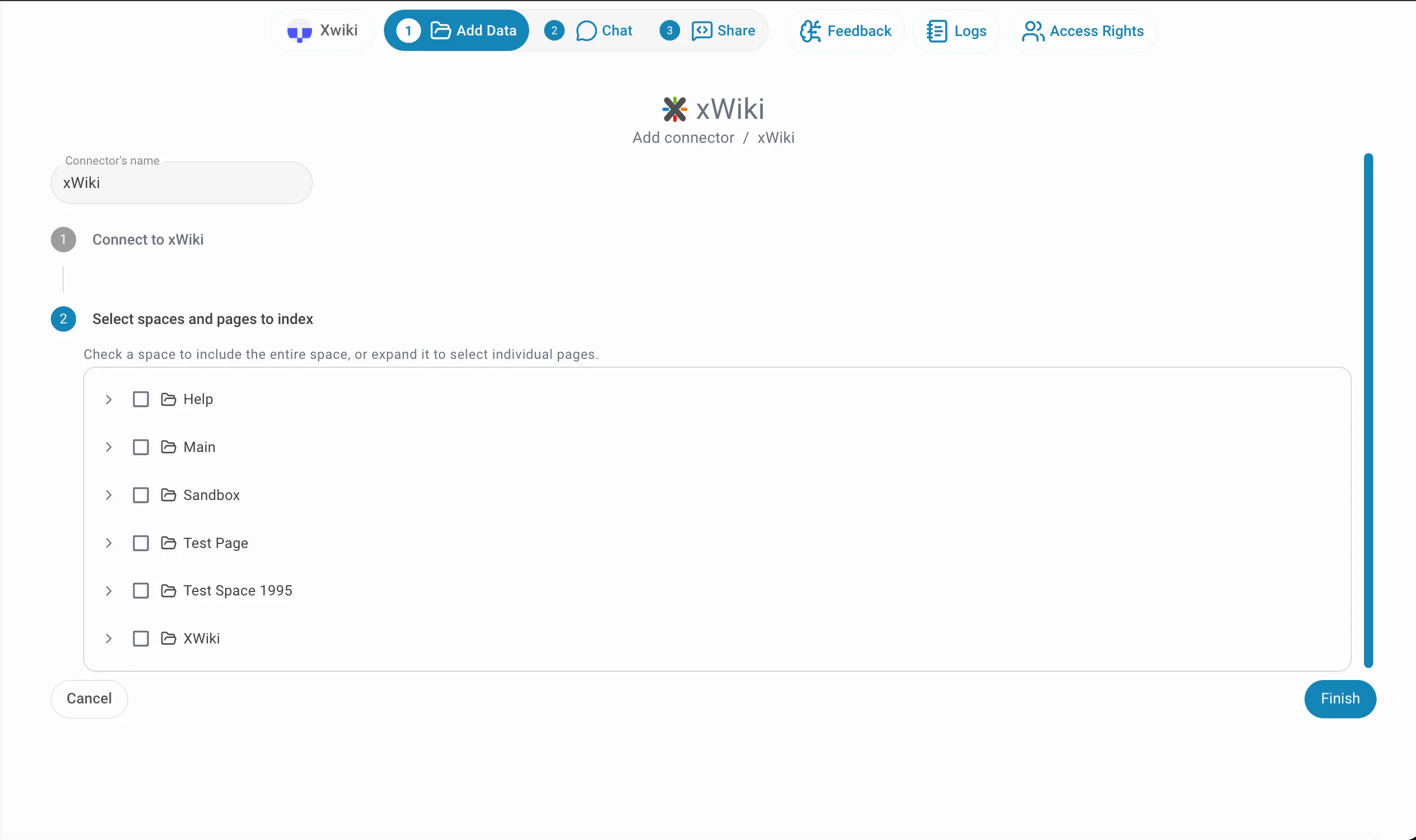1416x840 pixels.
Task: Select the Sandbox space label
Action: [x=211, y=495]
